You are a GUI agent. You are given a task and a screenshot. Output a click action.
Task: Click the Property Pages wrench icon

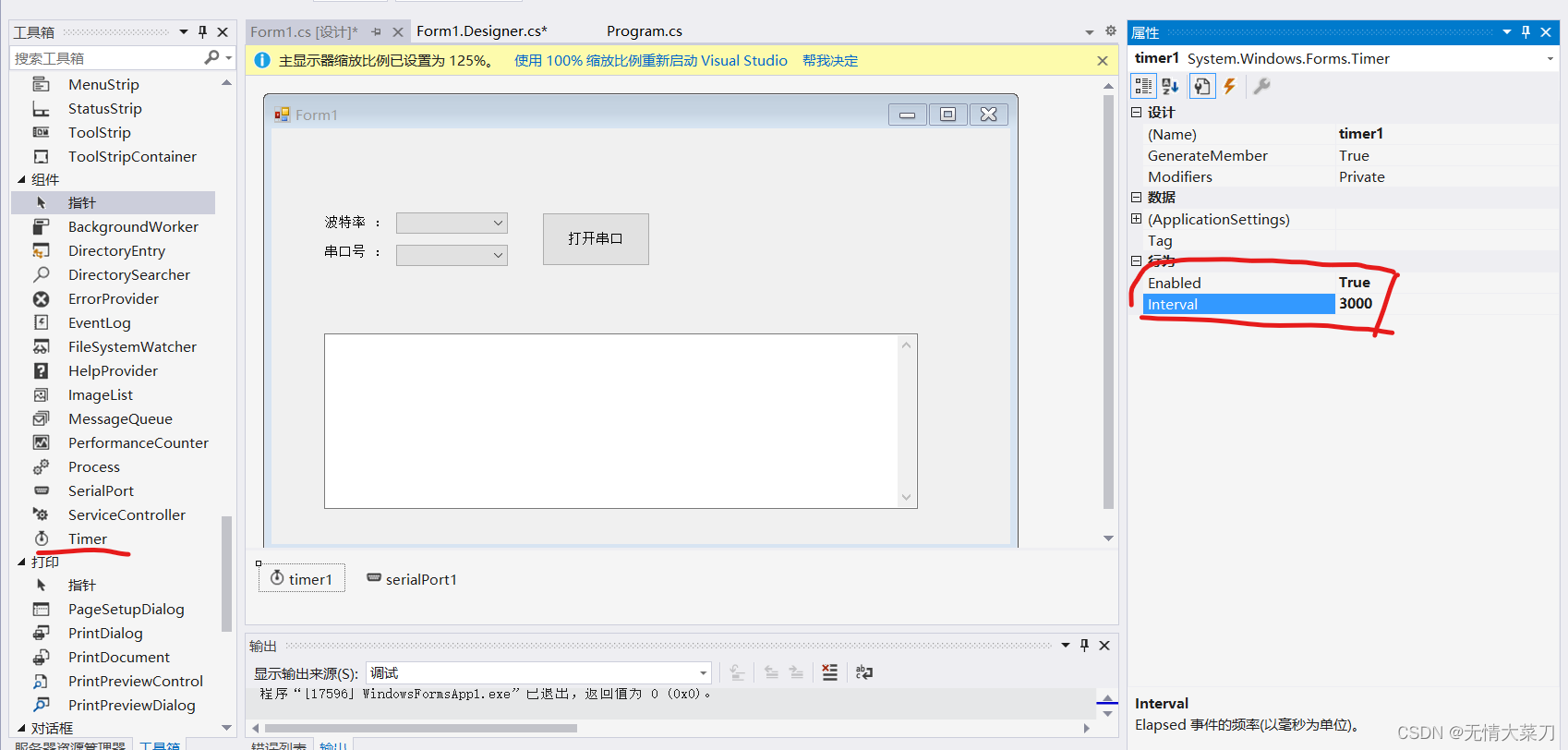tap(1261, 87)
